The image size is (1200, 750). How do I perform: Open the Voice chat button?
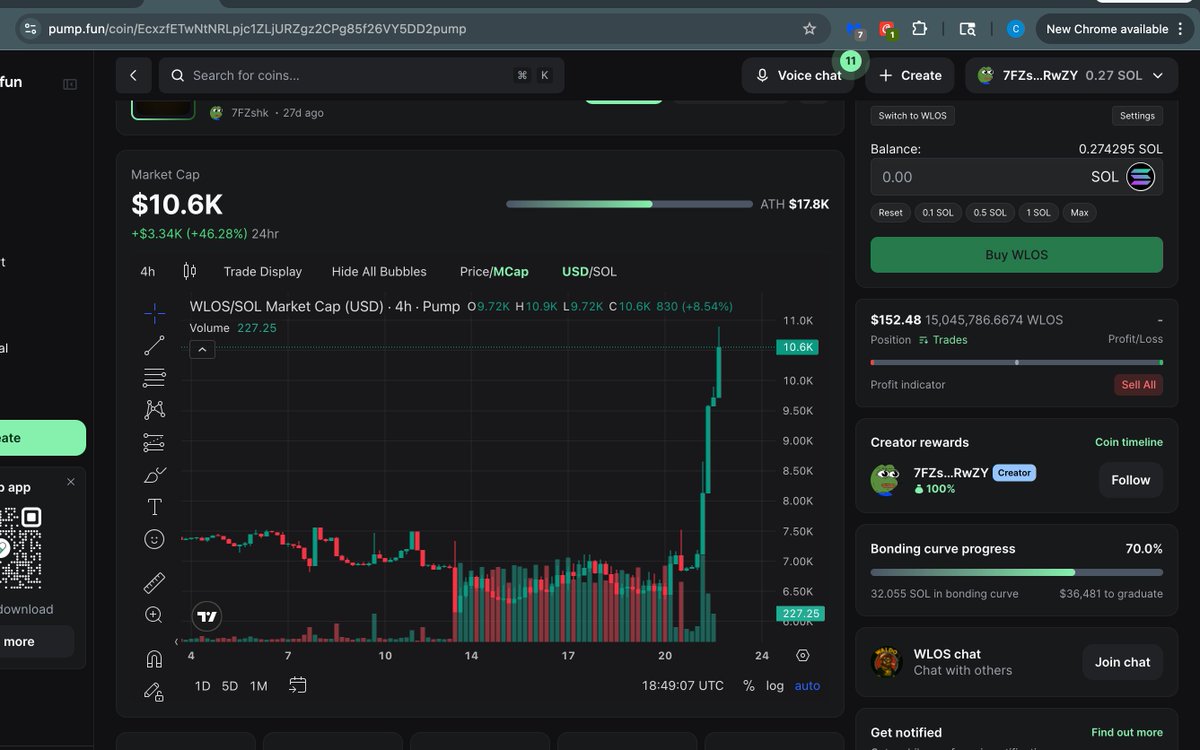coord(798,75)
